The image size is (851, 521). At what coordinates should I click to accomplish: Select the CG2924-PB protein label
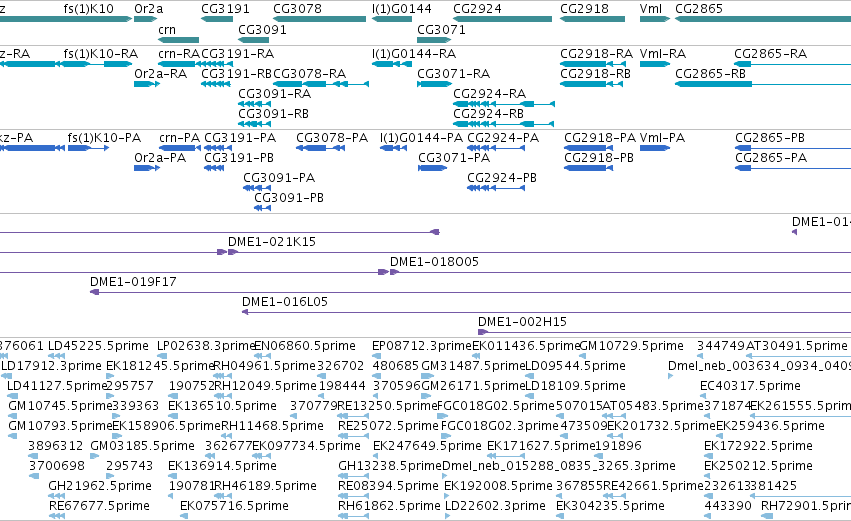click(502, 178)
